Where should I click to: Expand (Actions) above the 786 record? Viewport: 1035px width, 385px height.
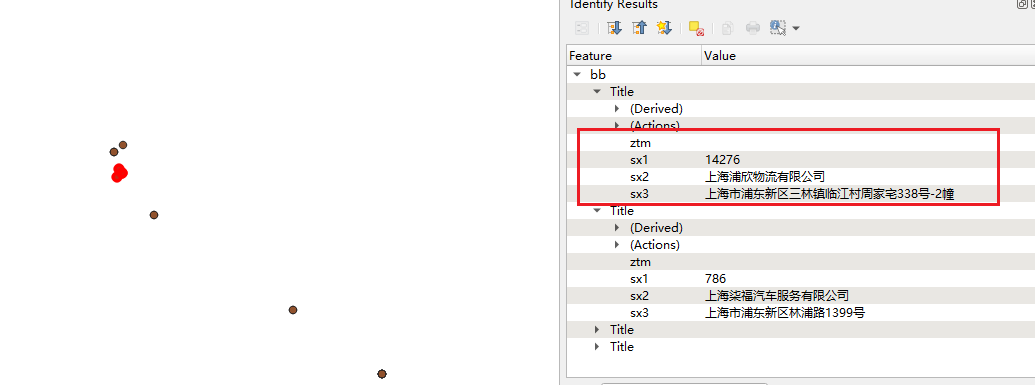tap(617, 244)
